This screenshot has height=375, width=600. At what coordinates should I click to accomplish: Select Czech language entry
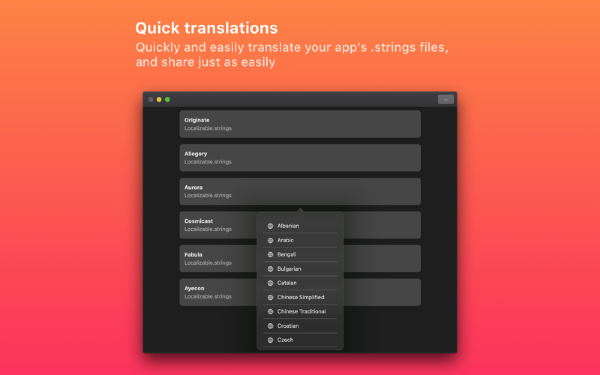coord(300,340)
